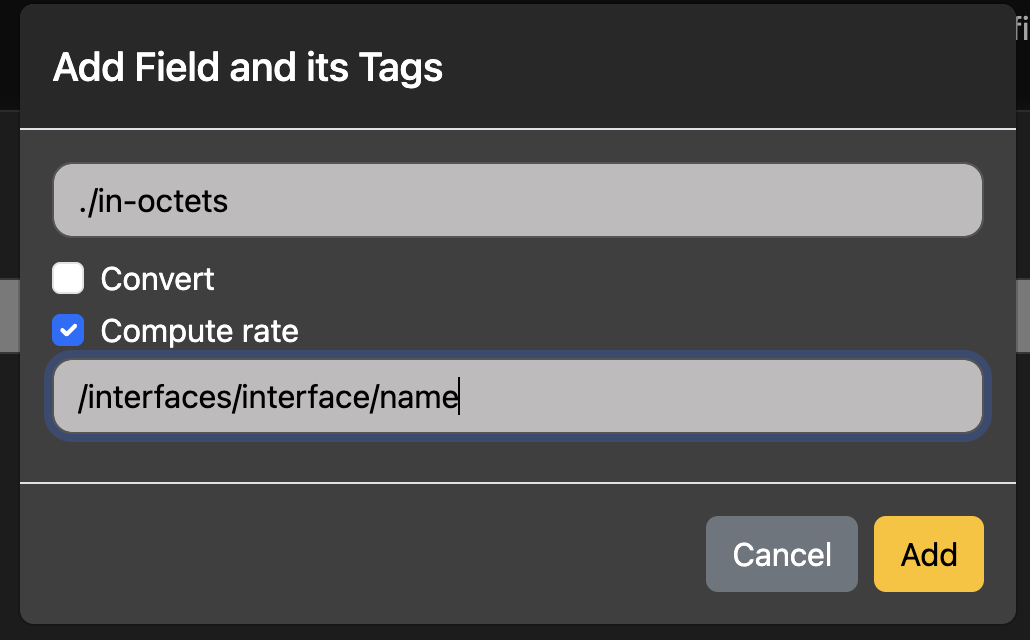
Task: Click the blue checked Compute rate box
Action: [x=68, y=330]
